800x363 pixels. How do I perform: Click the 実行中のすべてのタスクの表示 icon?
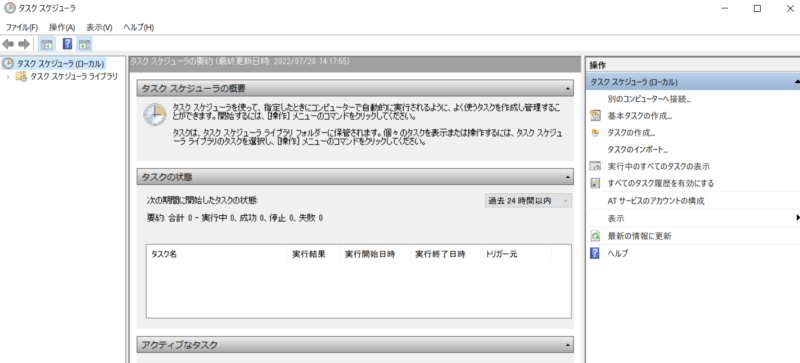coord(595,166)
